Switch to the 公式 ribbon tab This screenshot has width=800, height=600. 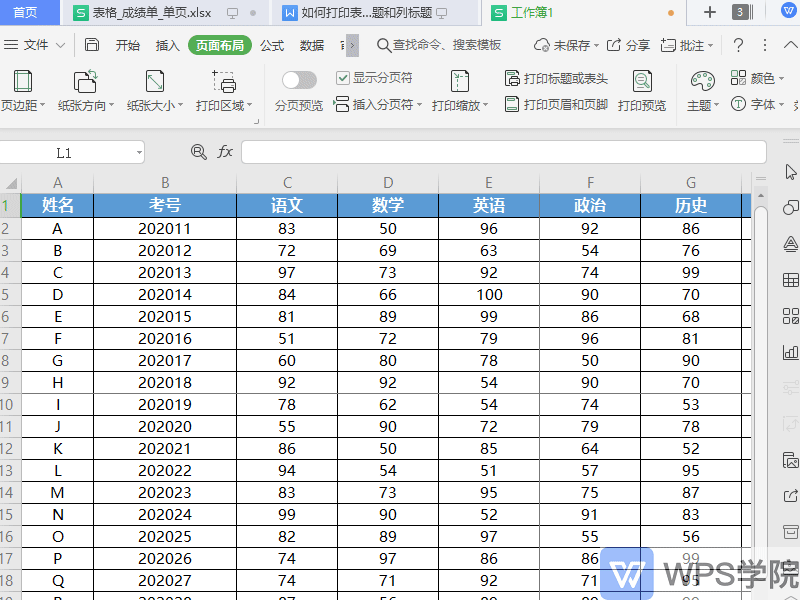[x=272, y=45]
